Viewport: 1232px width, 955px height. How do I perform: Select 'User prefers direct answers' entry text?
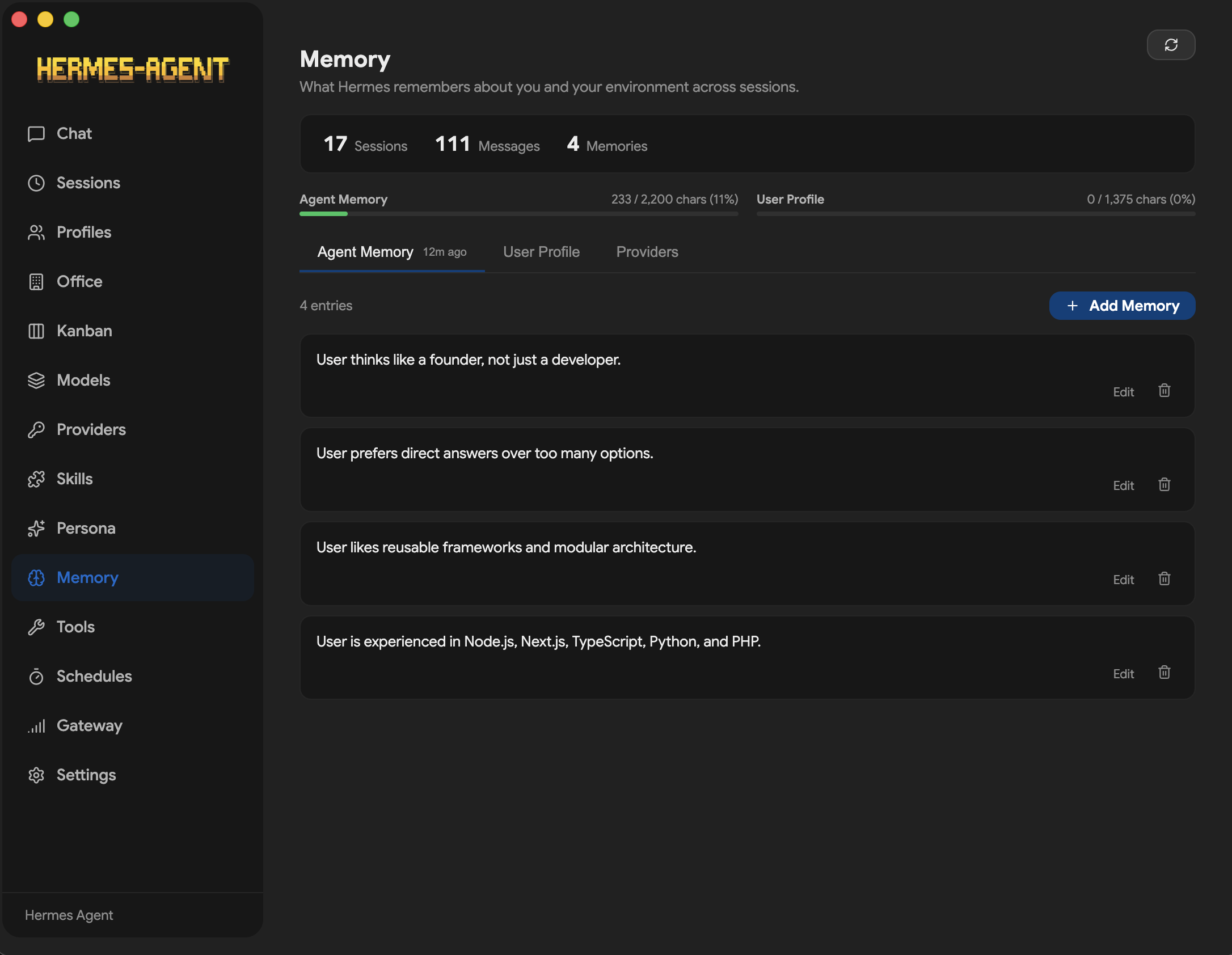click(485, 454)
